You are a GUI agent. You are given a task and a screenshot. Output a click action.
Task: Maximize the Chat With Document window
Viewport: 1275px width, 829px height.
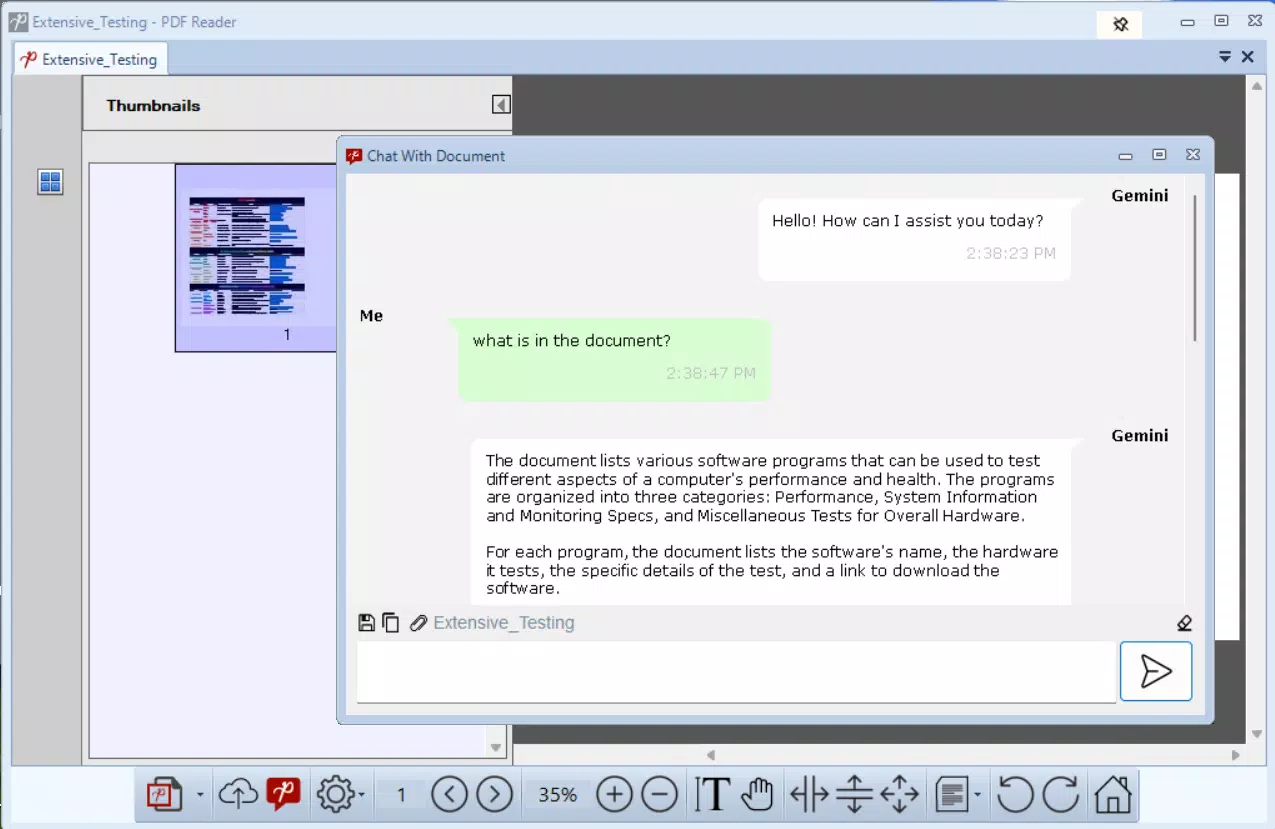(x=1159, y=155)
